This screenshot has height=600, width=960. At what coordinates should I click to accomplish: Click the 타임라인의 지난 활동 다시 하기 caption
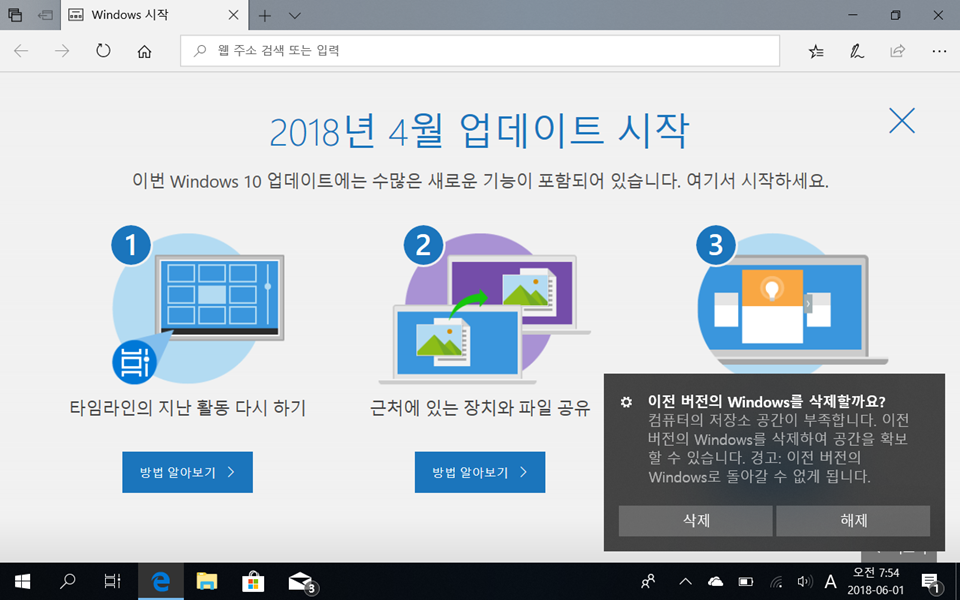click(187, 408)
